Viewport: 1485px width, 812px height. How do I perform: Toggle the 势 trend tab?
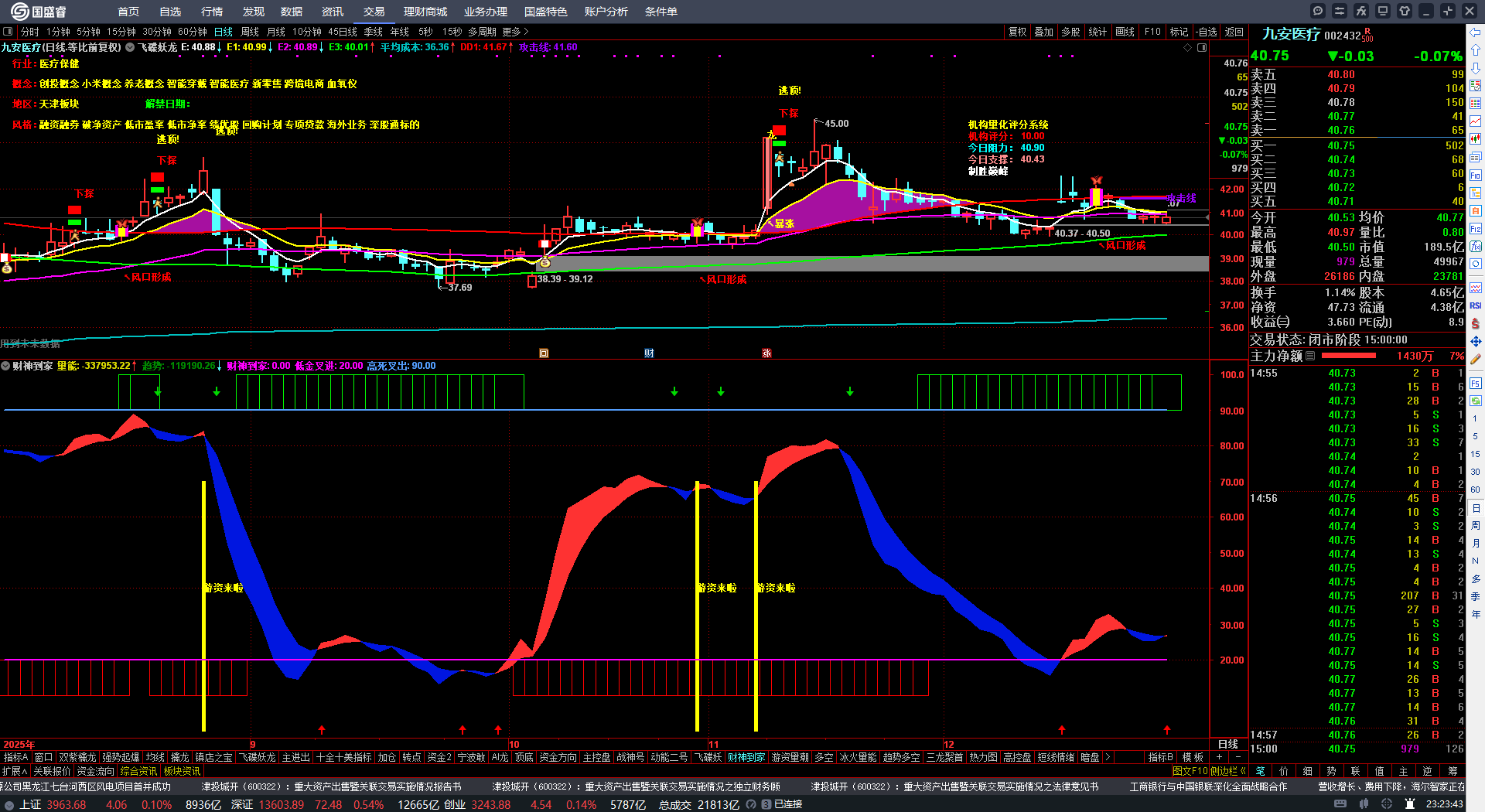click(x=1331, y=771)
